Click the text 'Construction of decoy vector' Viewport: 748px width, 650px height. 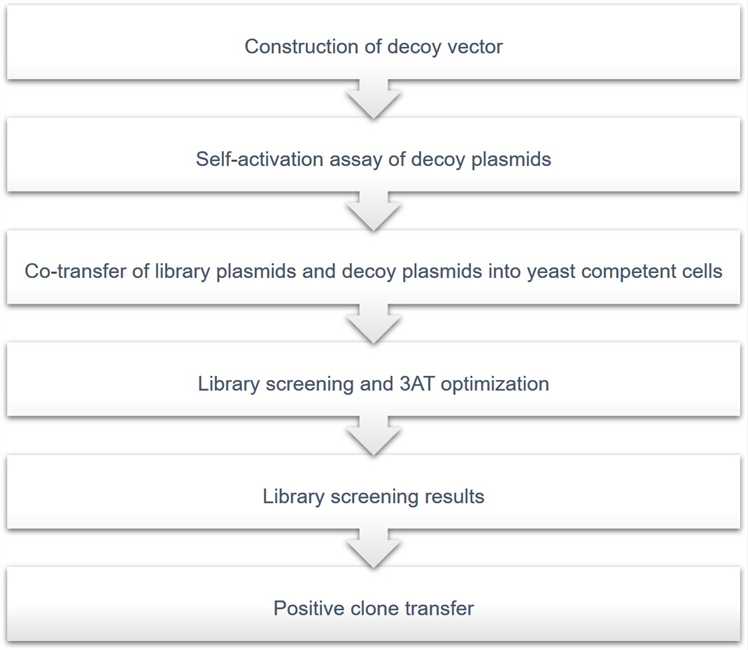[374, 47]
